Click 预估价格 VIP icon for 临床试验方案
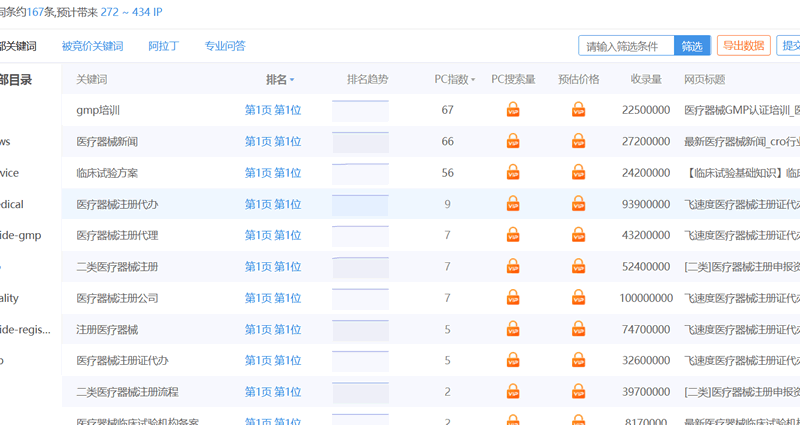Screen dimensions: 800x425 pos(578,173)
